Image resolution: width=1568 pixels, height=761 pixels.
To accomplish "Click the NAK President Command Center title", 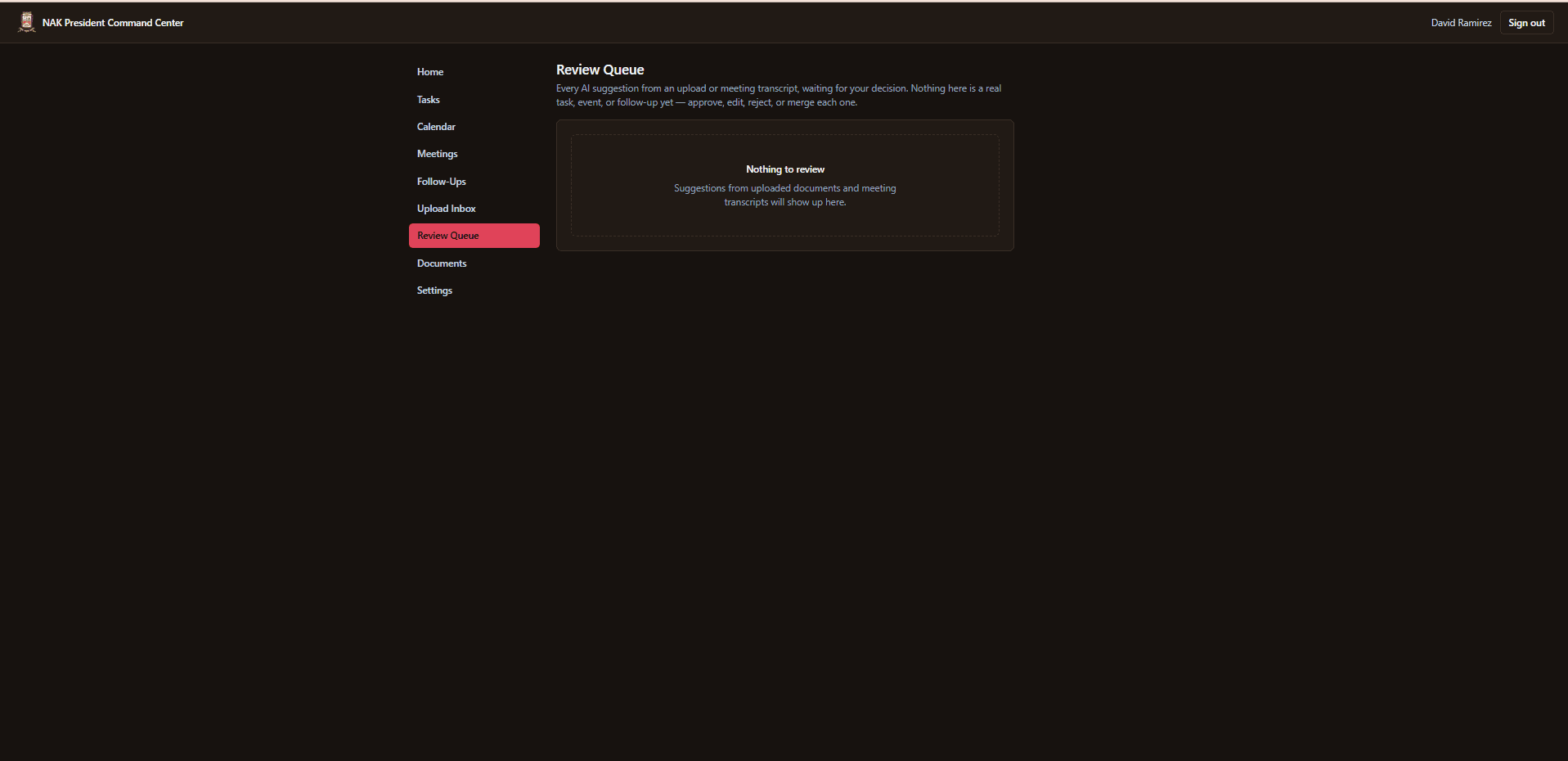I will tap(113, 23).
